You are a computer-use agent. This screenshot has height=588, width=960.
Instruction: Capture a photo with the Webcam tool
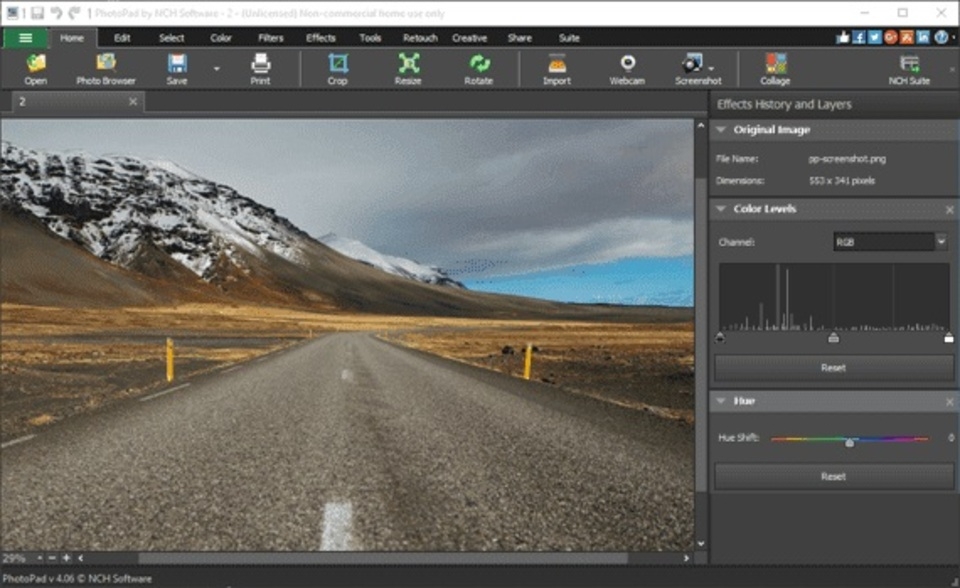point(627,68)
